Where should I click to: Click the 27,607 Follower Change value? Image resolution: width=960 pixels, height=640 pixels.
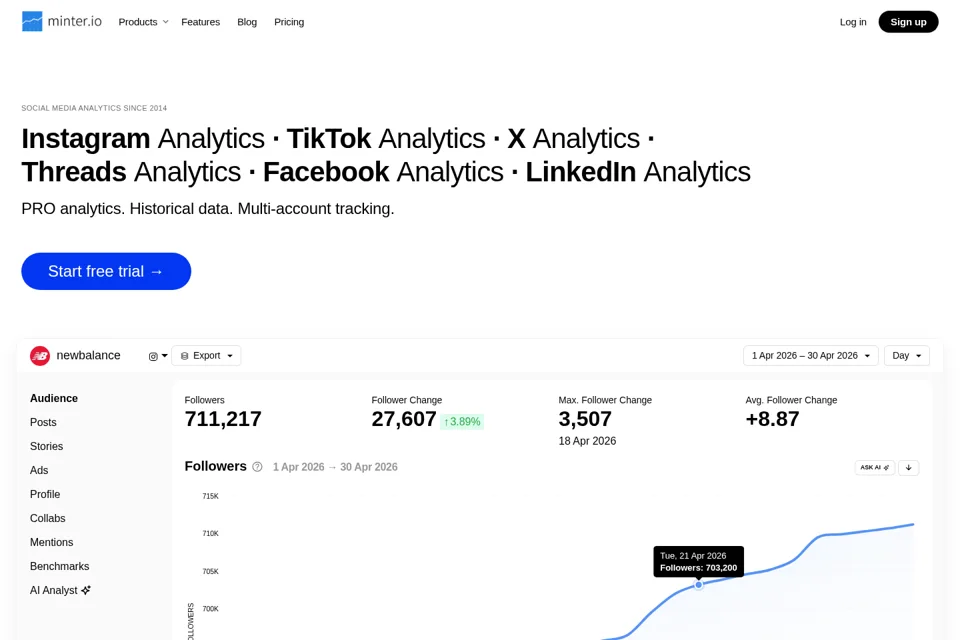403,419
